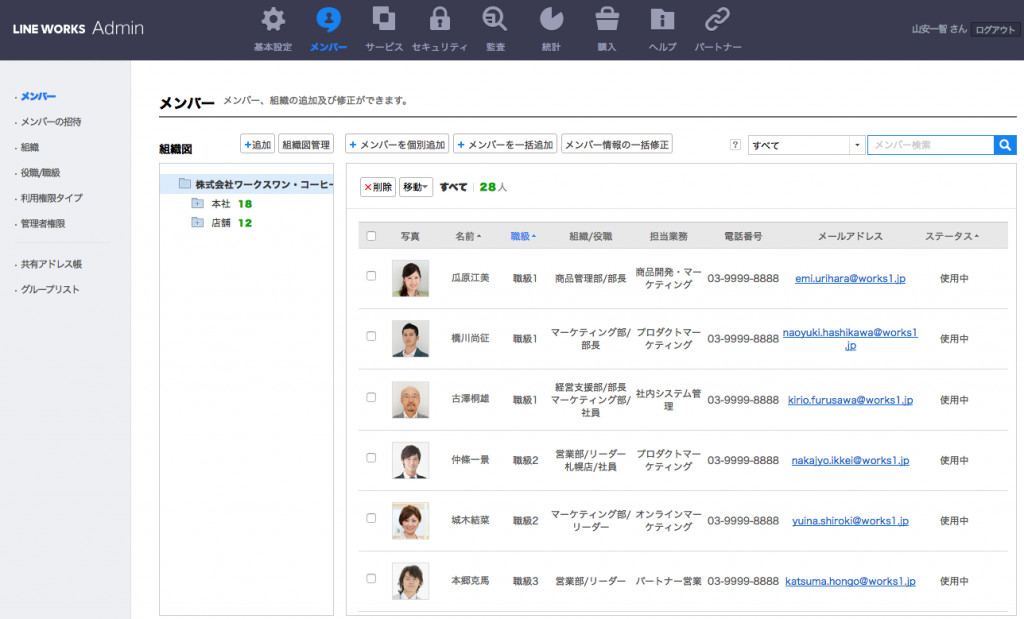Open the 統計 pie chart icon
1024x619 pixels.
click(x=550, y=20)
